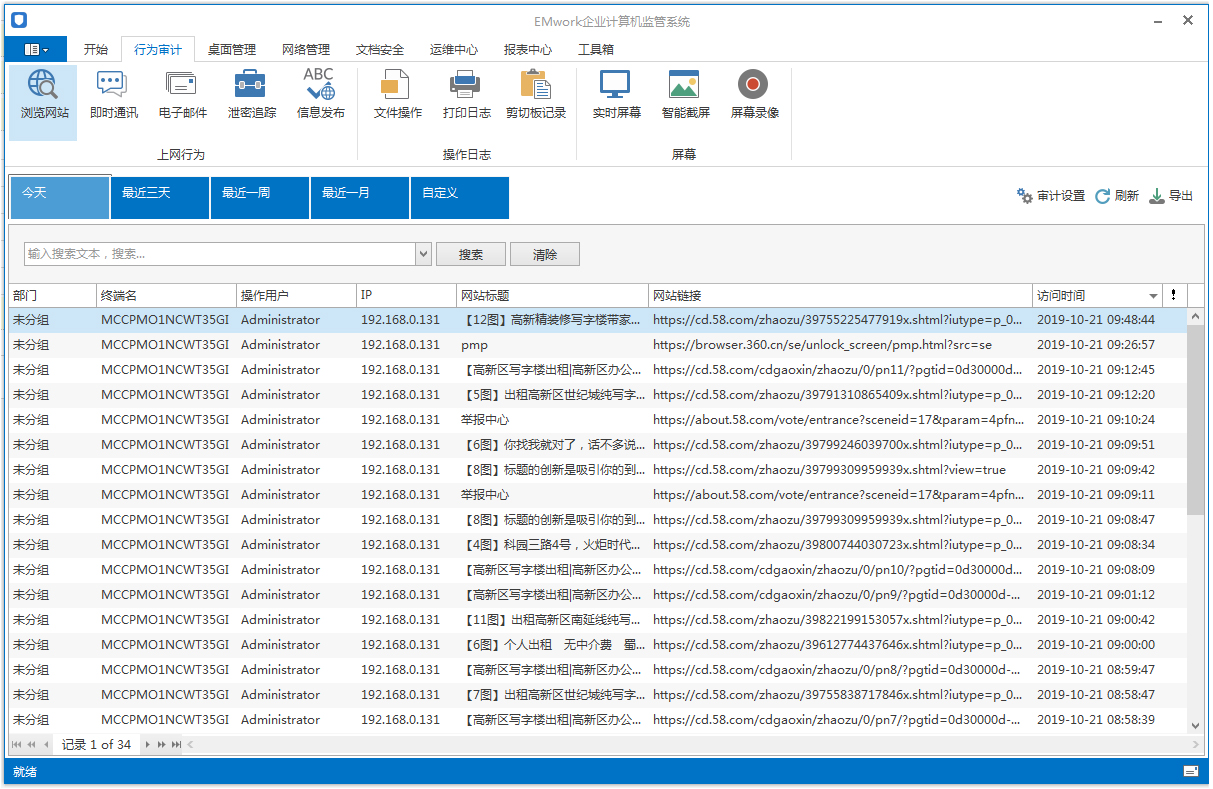Switch to the 网络管理 ribbon tab
The image size is (1213, 789).
tap(306, 49)
